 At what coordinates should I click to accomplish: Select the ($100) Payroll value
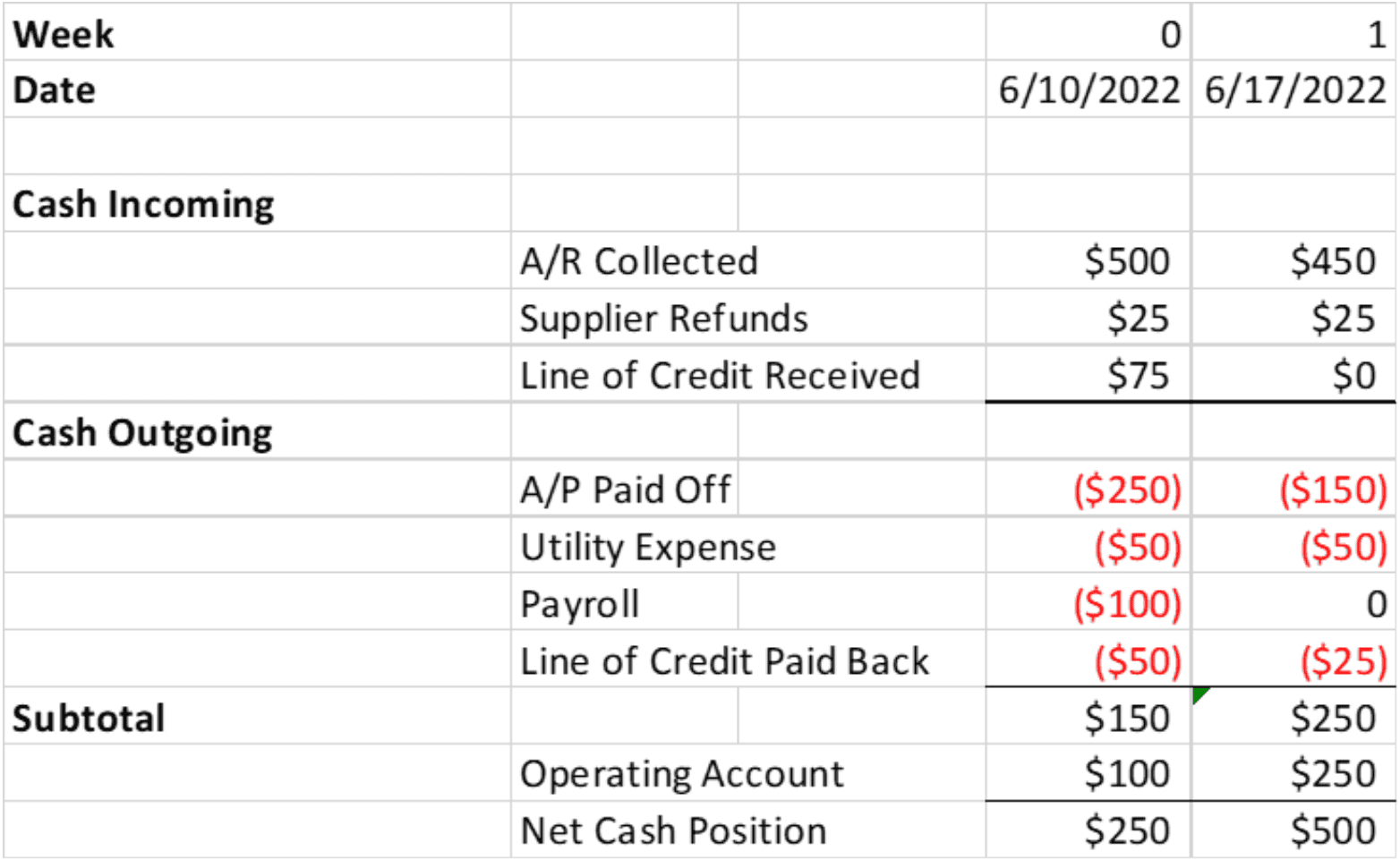click(1127, 605)
